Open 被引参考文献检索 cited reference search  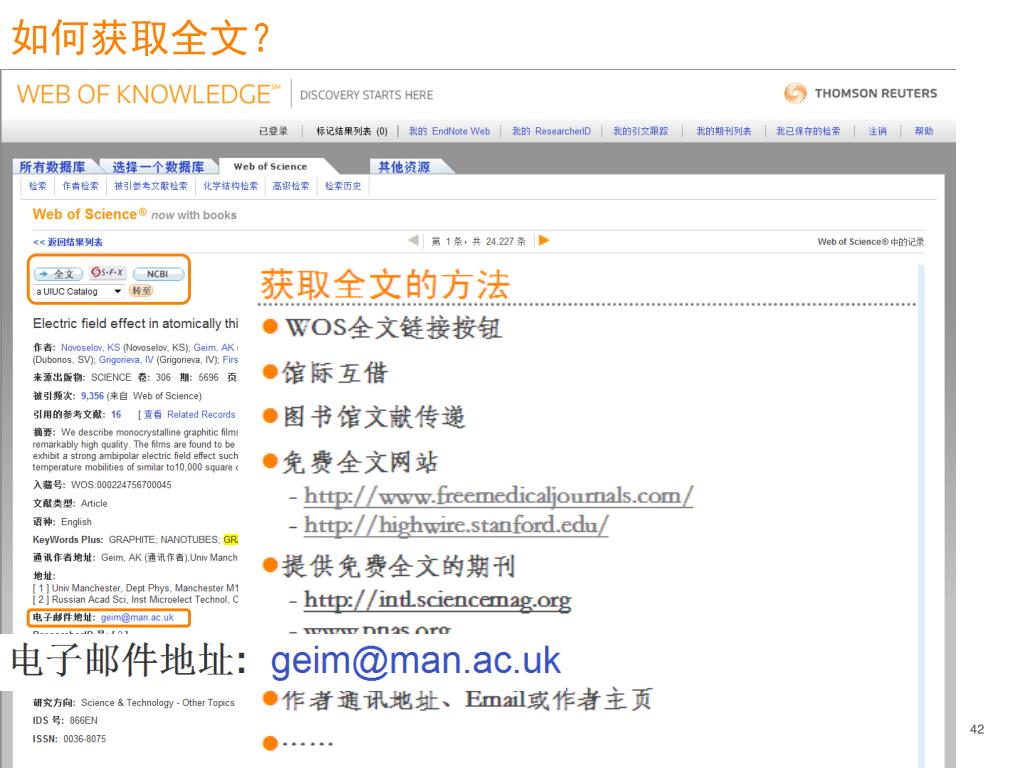point(151,186)
